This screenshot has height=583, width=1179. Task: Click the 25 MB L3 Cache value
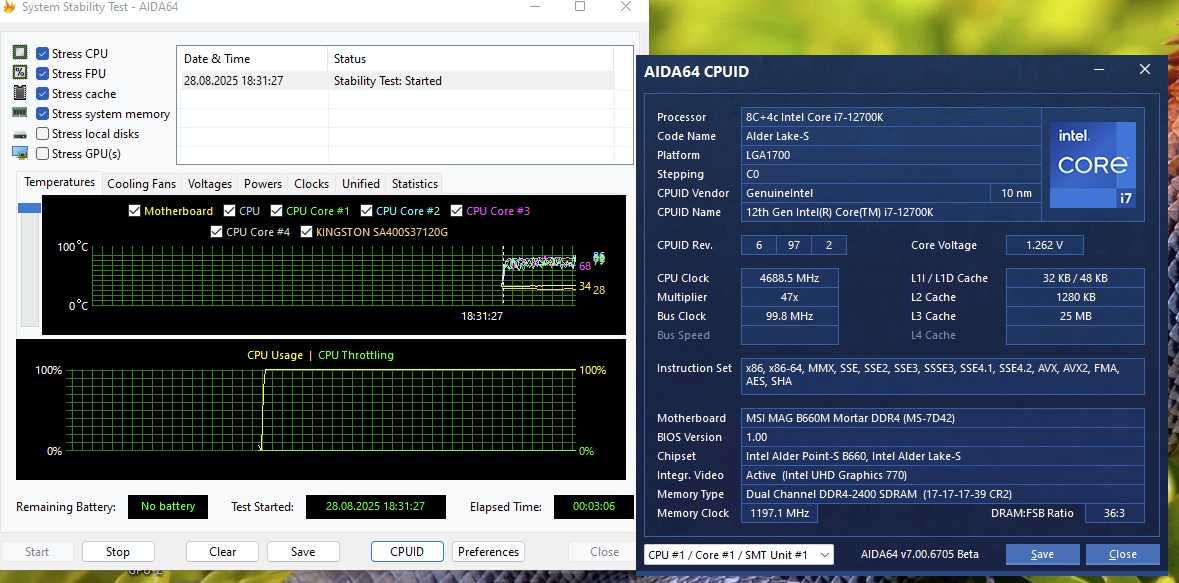point(1075,316)
